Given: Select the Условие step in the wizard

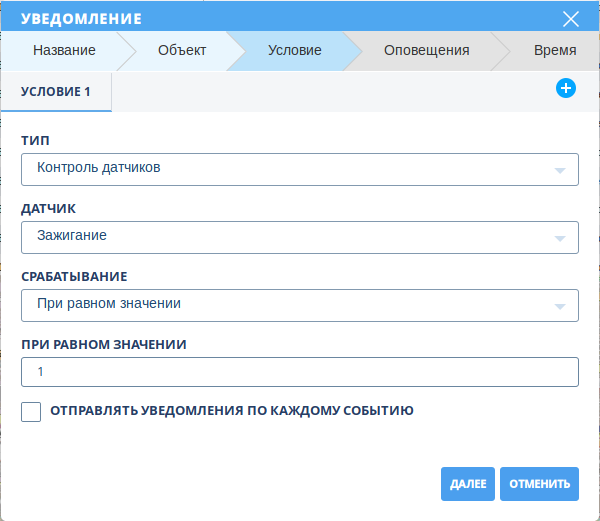Looking at the screenshot, I should coord(295,50).
